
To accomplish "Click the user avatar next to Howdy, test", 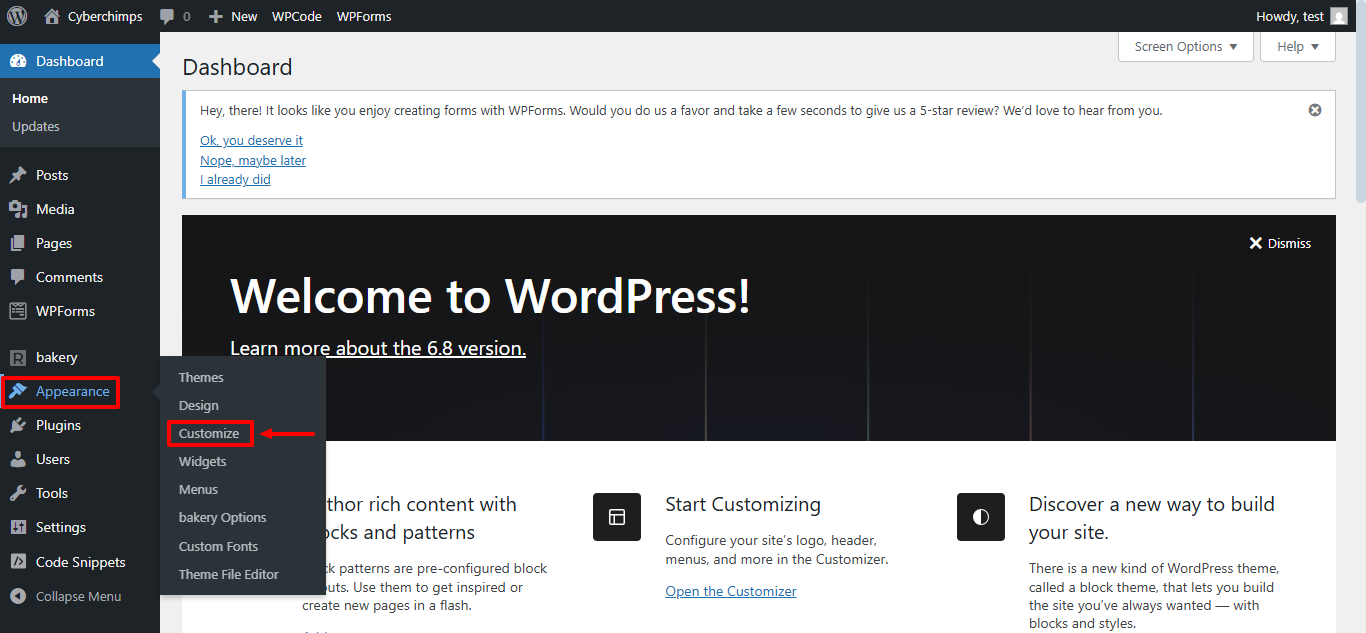I will 1339,16.
